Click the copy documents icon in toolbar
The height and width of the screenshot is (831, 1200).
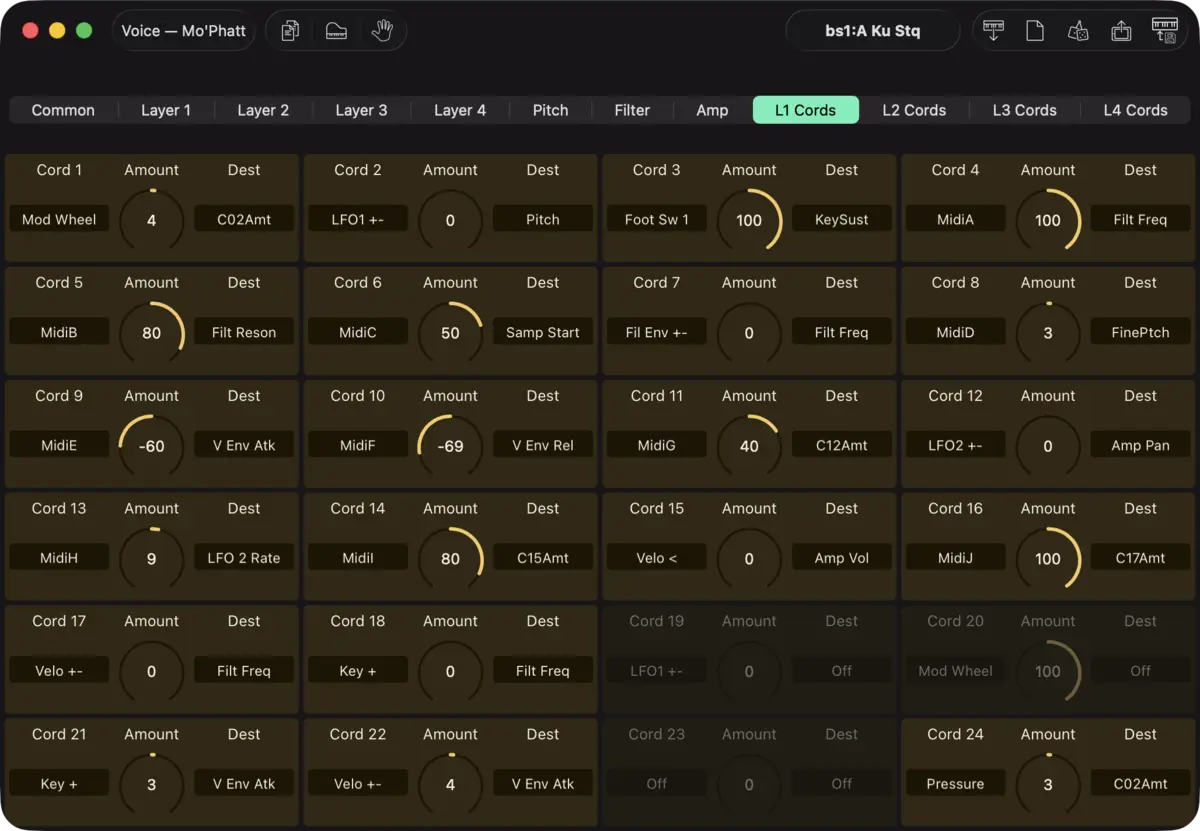pos(290,31)
